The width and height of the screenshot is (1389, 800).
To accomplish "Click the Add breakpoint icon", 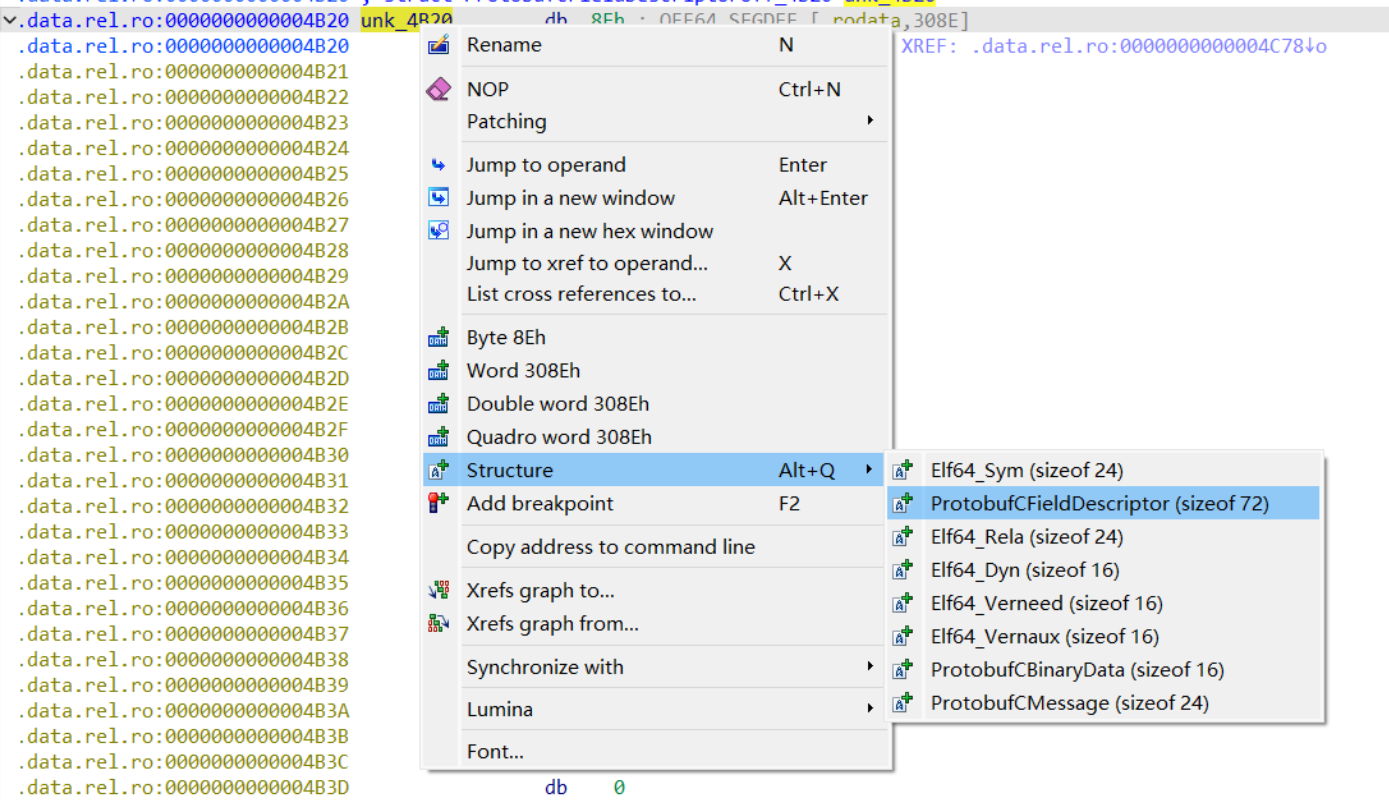I will pos(438,504).
